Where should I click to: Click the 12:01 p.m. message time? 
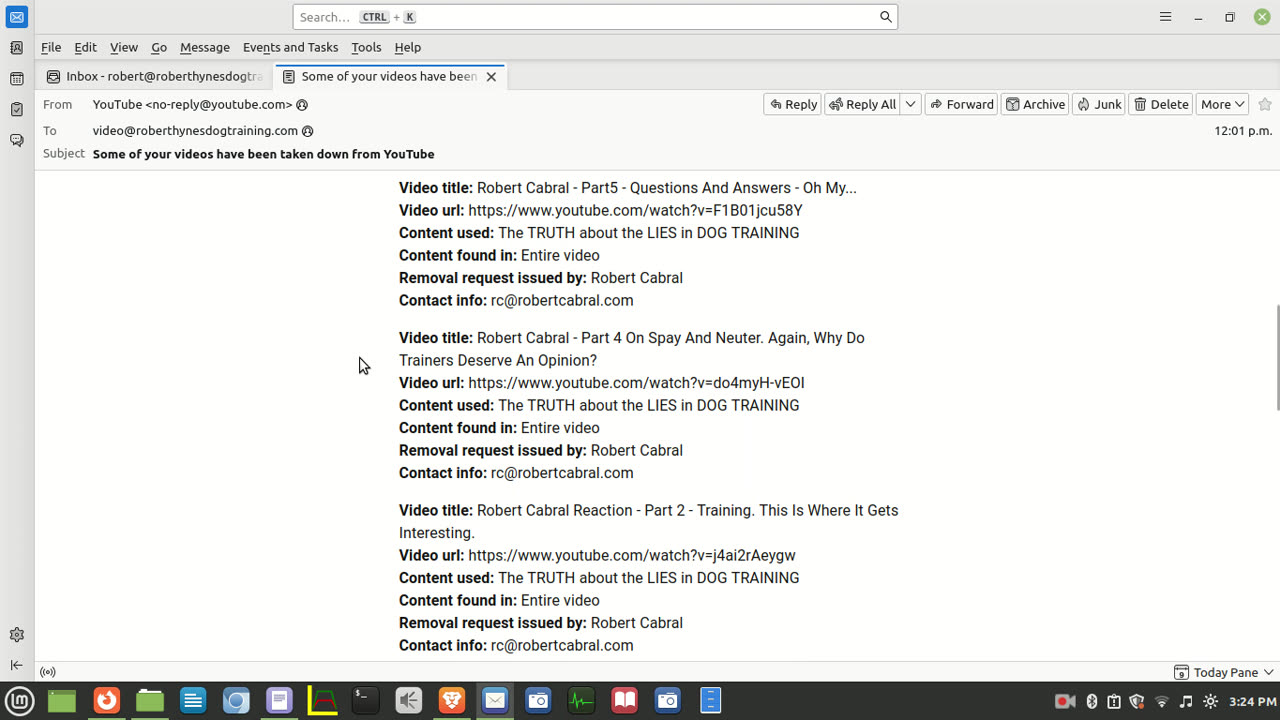click(1243, 131)
